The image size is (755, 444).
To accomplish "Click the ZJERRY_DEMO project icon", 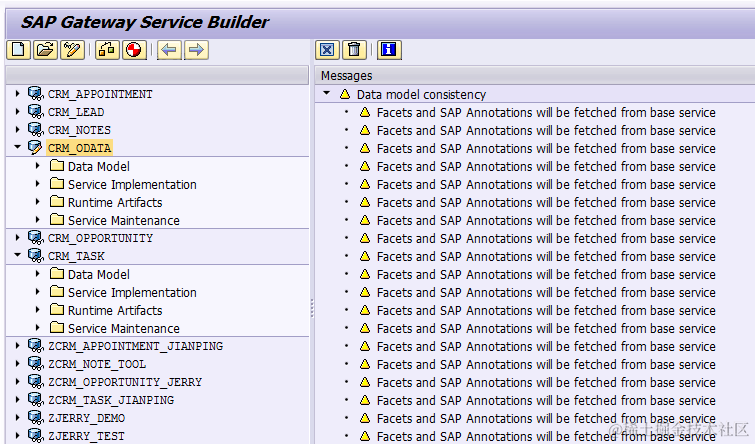I will (36, 418).
